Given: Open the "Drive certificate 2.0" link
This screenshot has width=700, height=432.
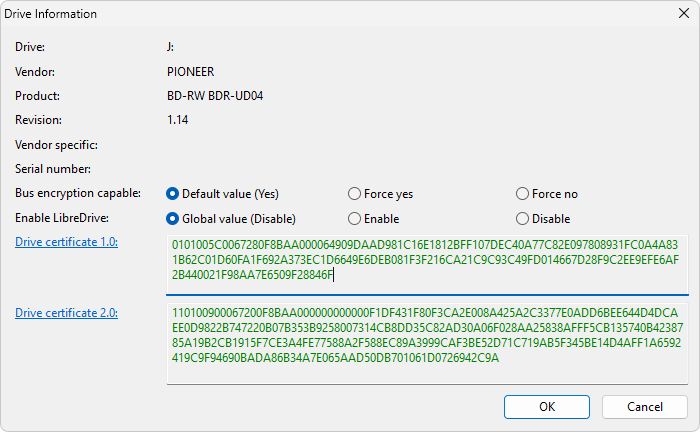Looking at the screenshot, I should pos(66,313).
